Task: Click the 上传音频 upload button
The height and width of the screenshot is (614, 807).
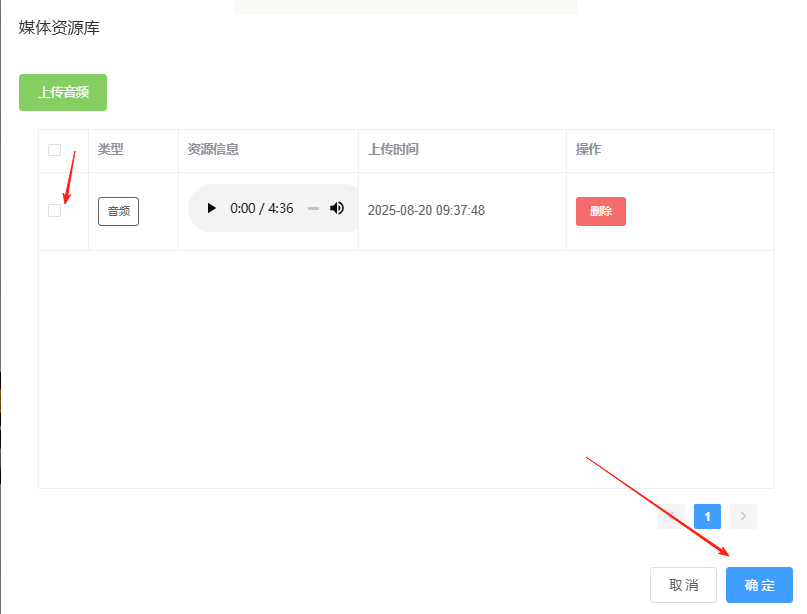Action: pos(63,92)
